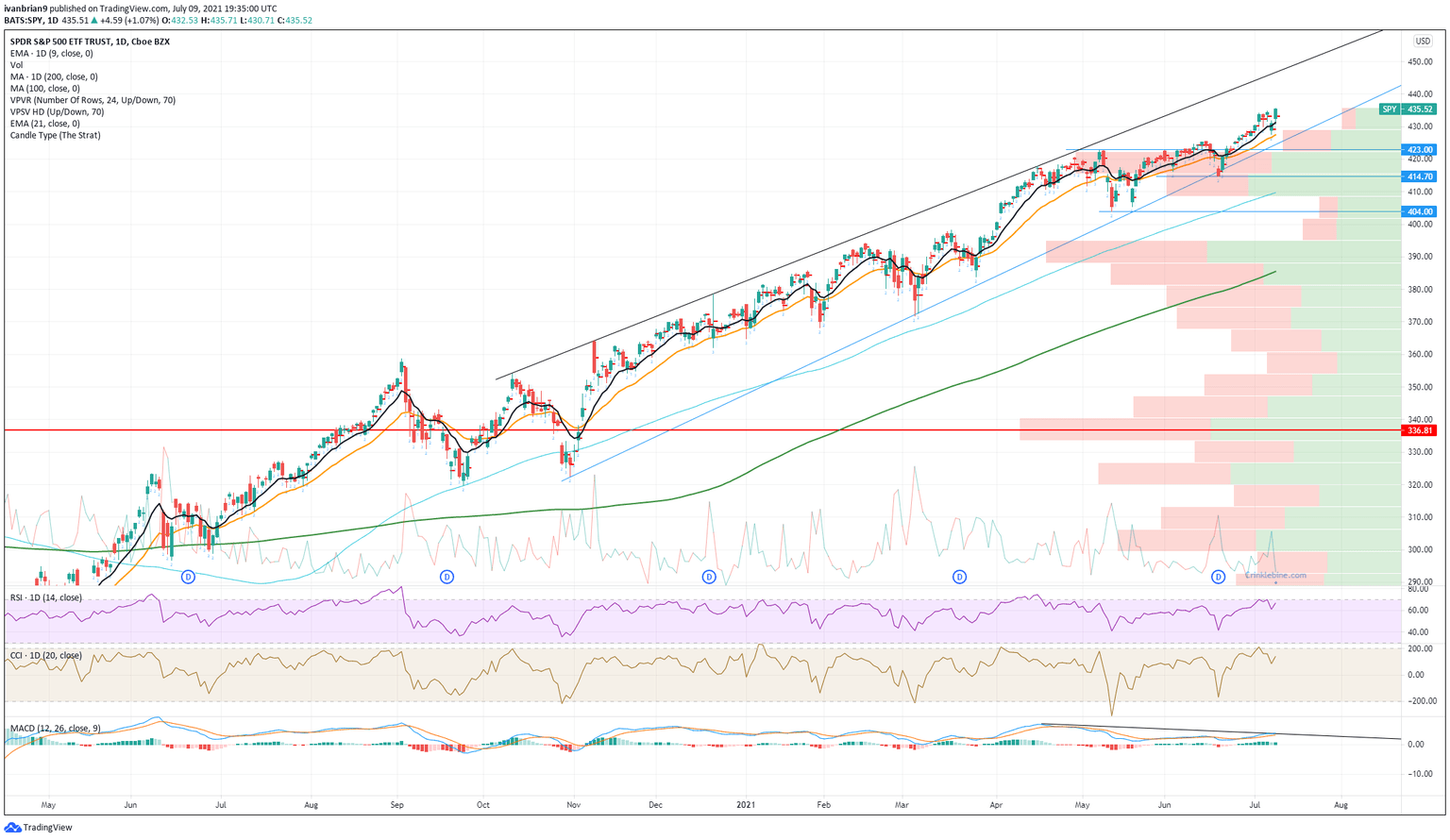Select the 404.00 blue price level label

(1420, 212)
